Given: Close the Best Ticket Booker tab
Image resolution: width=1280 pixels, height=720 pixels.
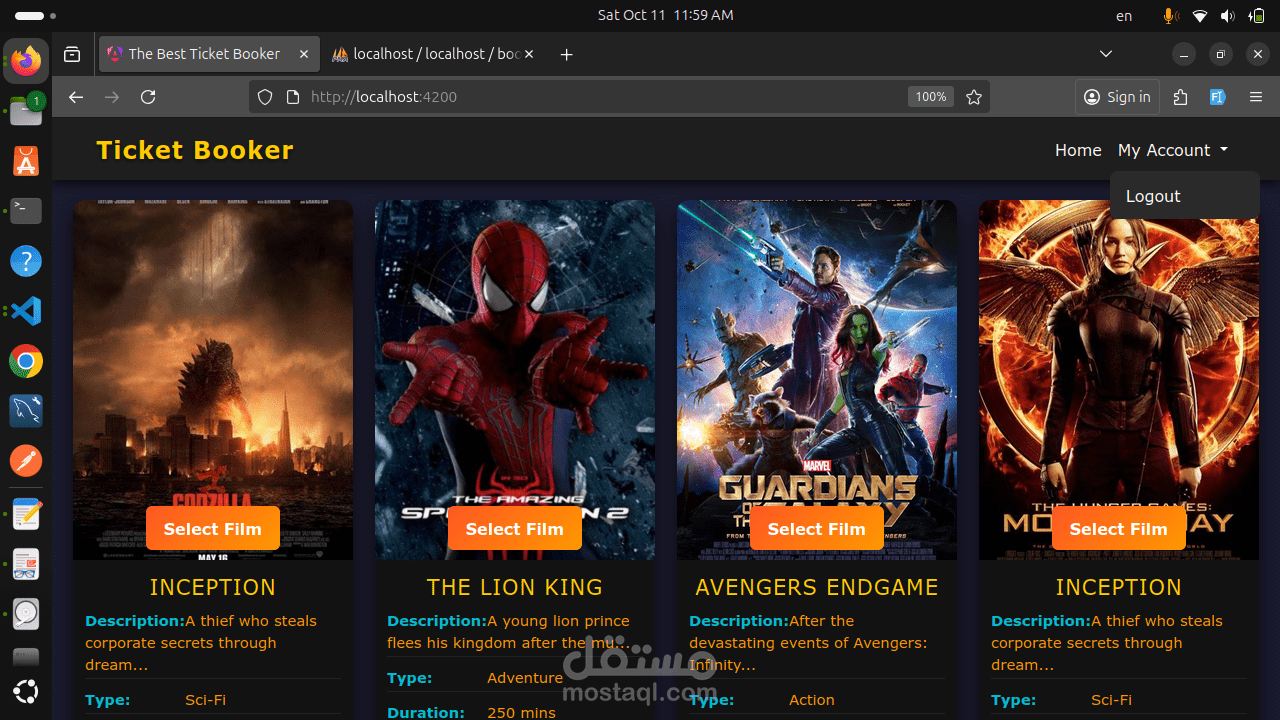Looking at the screenshot, I should [304, 54].
